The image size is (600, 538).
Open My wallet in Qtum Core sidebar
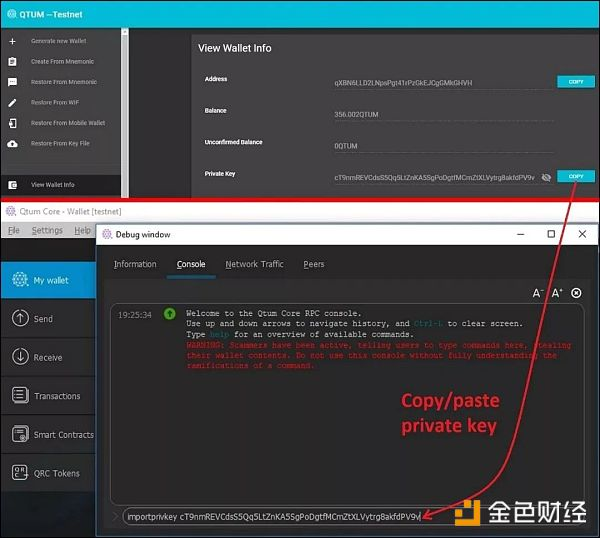(x=48, y=280)
